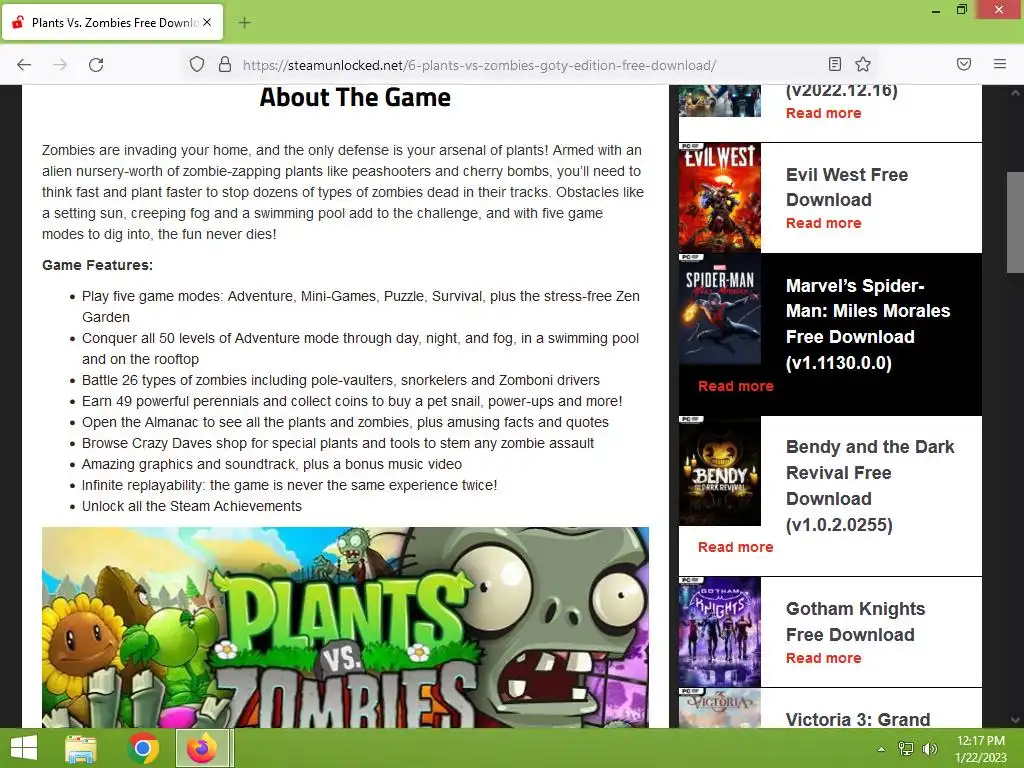Click Read more under Spider-Man Miles Morales
Screen dimensions: 1024x768
pos(735,386)
